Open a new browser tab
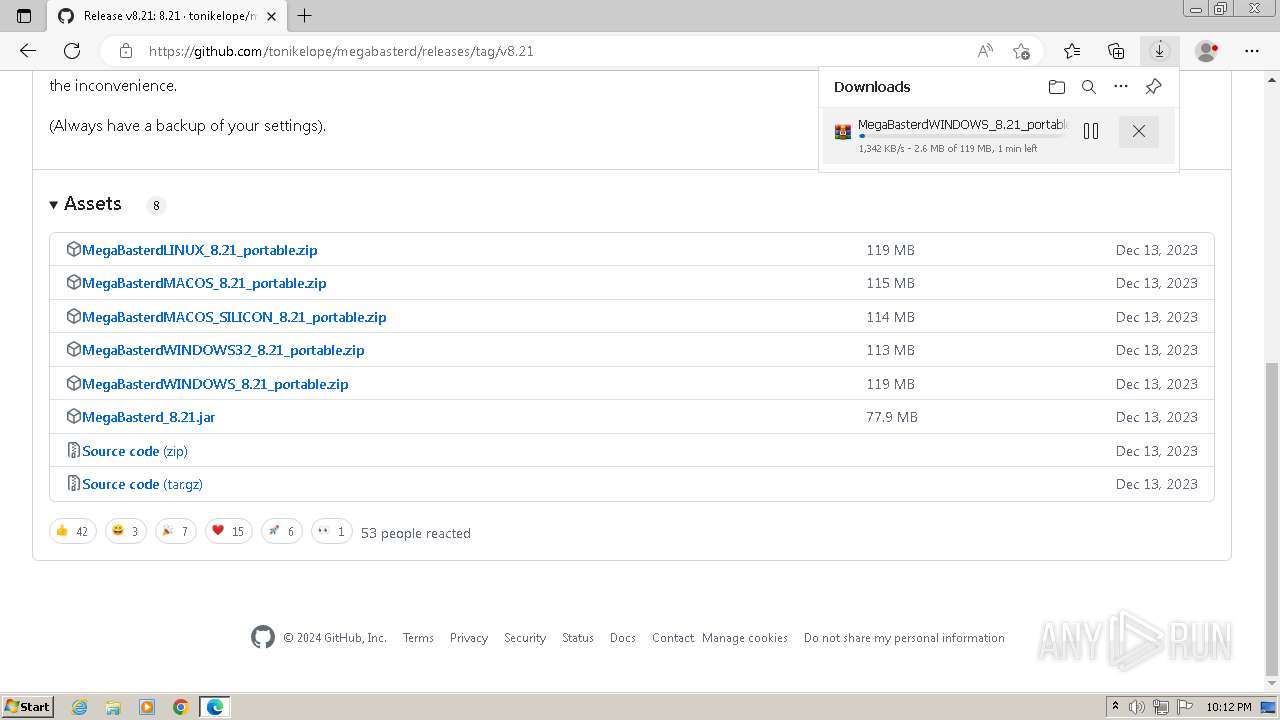 (x=305, y=15)
